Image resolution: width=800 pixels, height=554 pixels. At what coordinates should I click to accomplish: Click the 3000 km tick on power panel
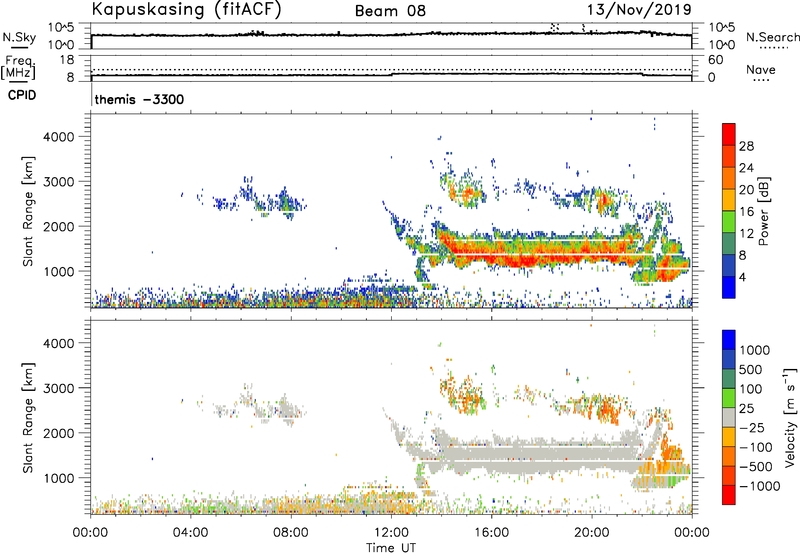tap(59, 182)
